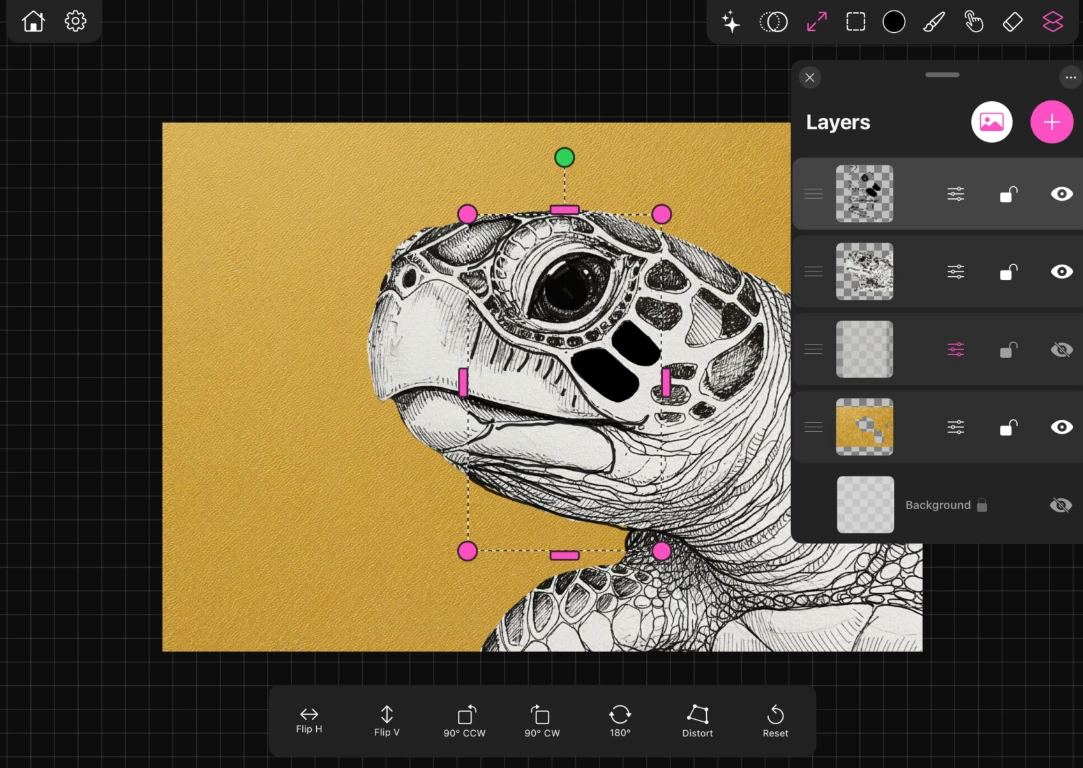Select the dashed-square Selection tool
This screenshot has height=768, width=1083.
(856, 22)
